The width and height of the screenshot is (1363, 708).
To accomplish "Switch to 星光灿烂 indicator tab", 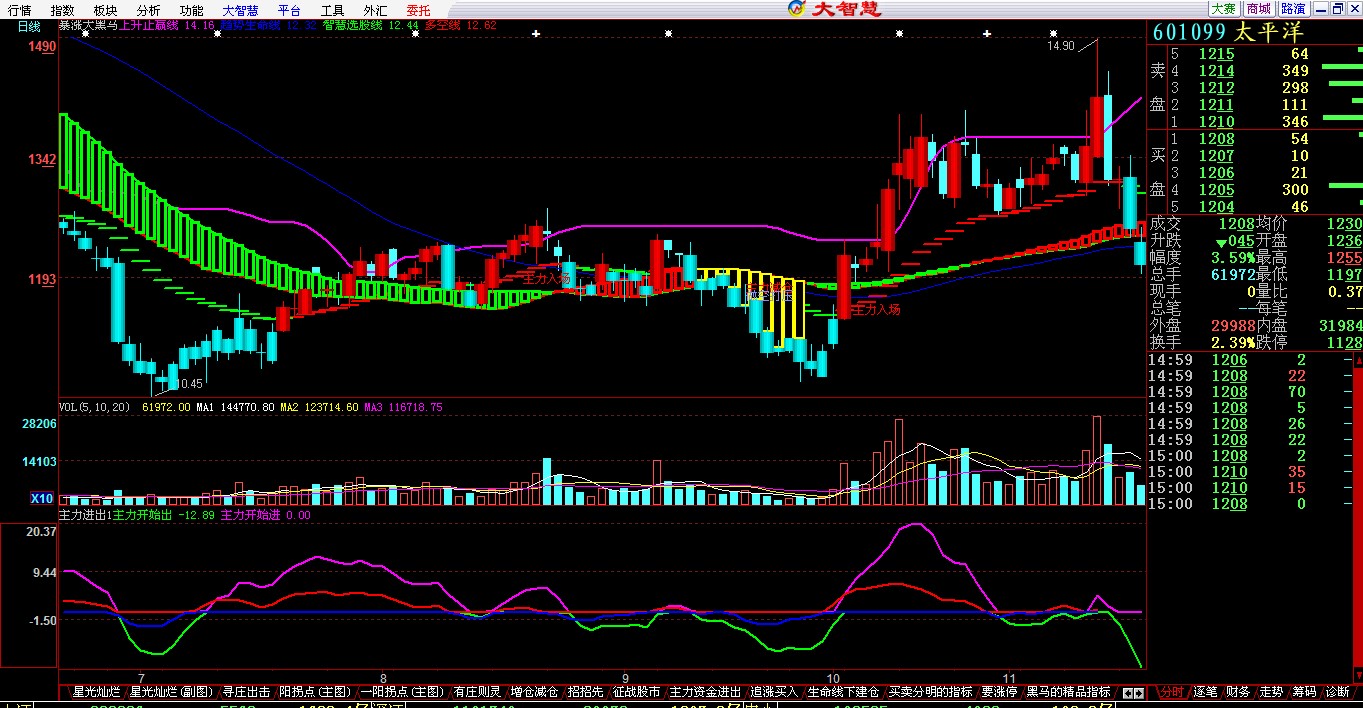I will click(96, 691).
